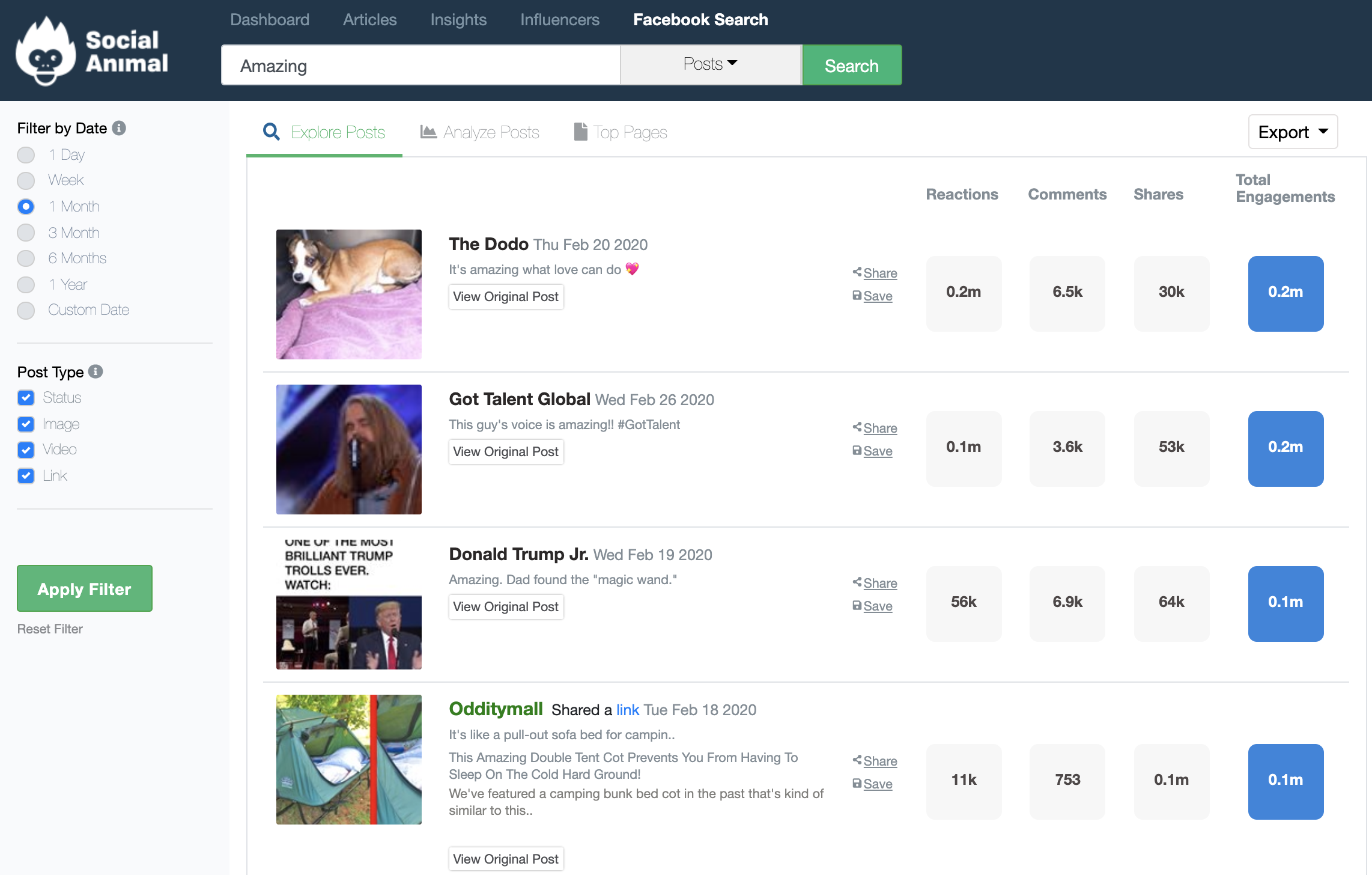Click save icon for The Dodo post
Screen dimensions: 1372x875
click(x=857, y=295)
